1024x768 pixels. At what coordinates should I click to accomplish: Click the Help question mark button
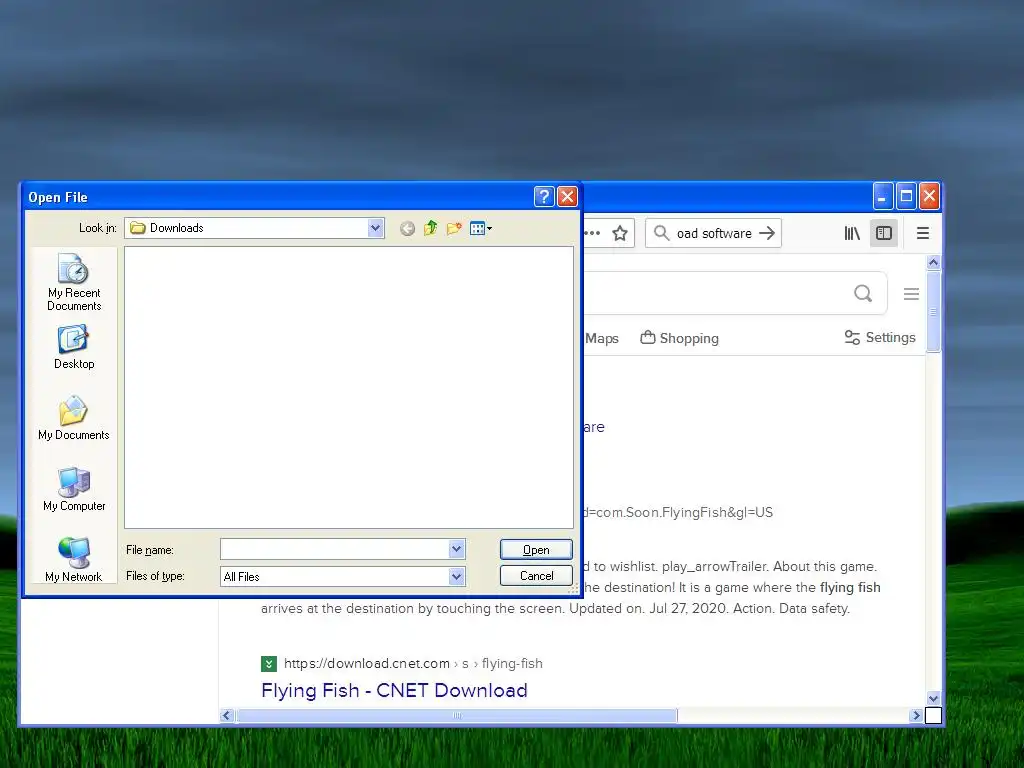pos(544,197)
